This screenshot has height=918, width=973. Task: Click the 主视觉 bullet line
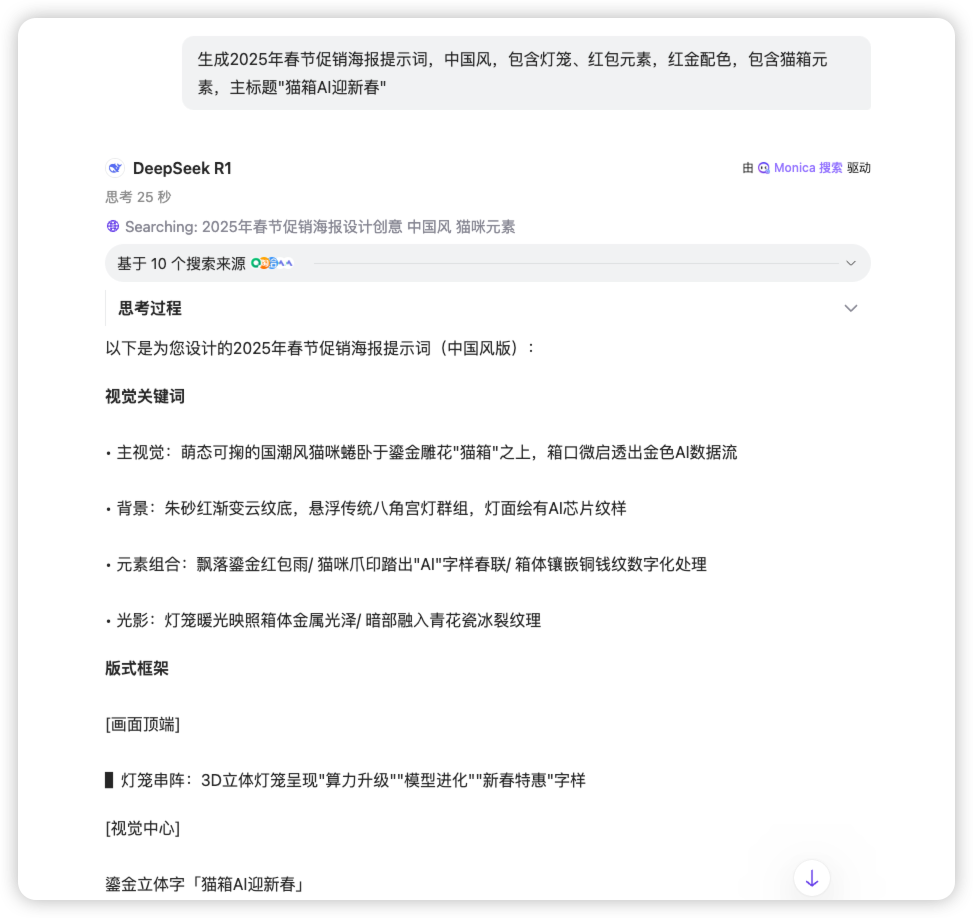pyautogui.click(x=421, y=452)
